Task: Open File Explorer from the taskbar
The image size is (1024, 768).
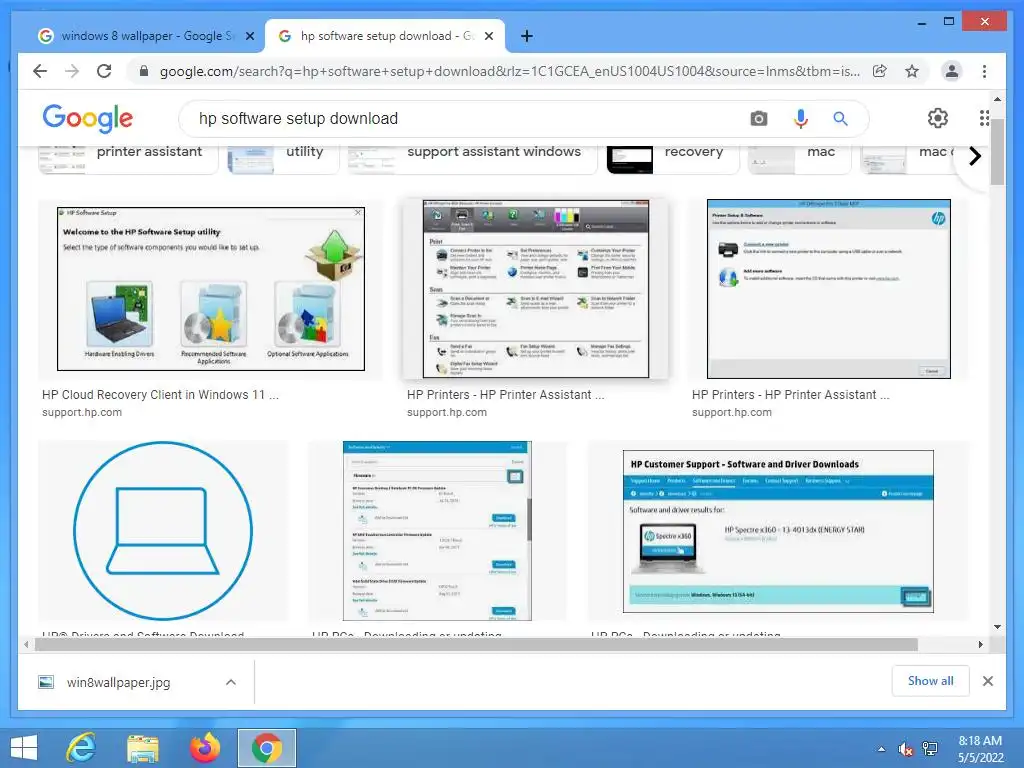Action: pos(142,749)
